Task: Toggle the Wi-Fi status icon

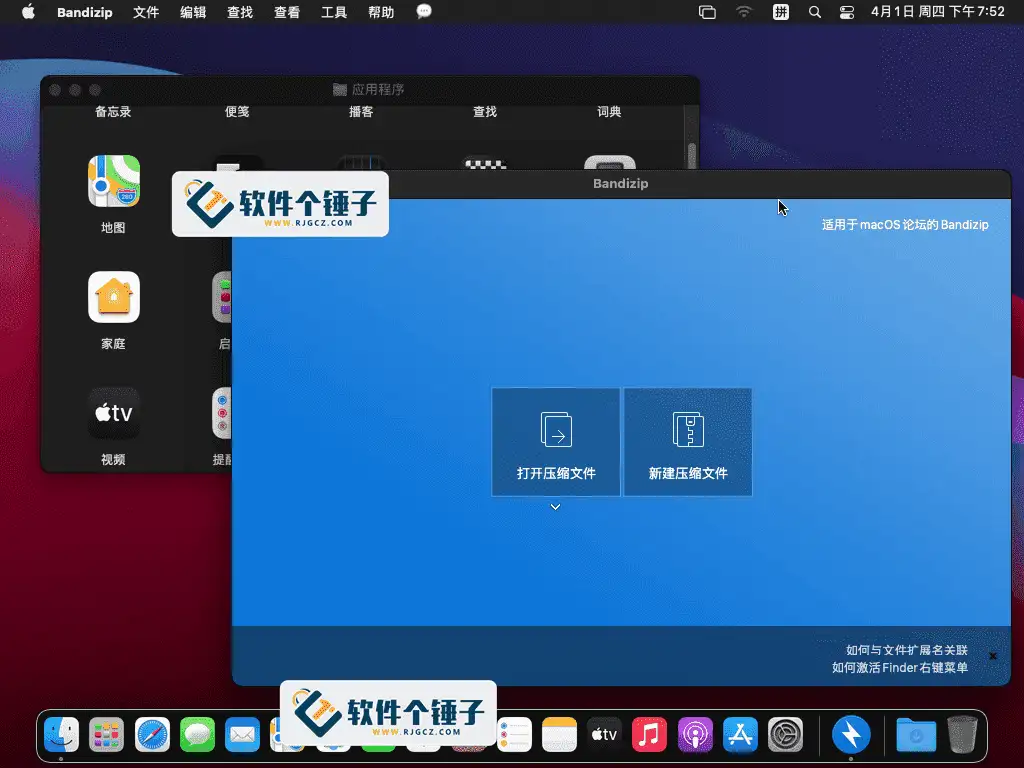Action: pos(746,13)
